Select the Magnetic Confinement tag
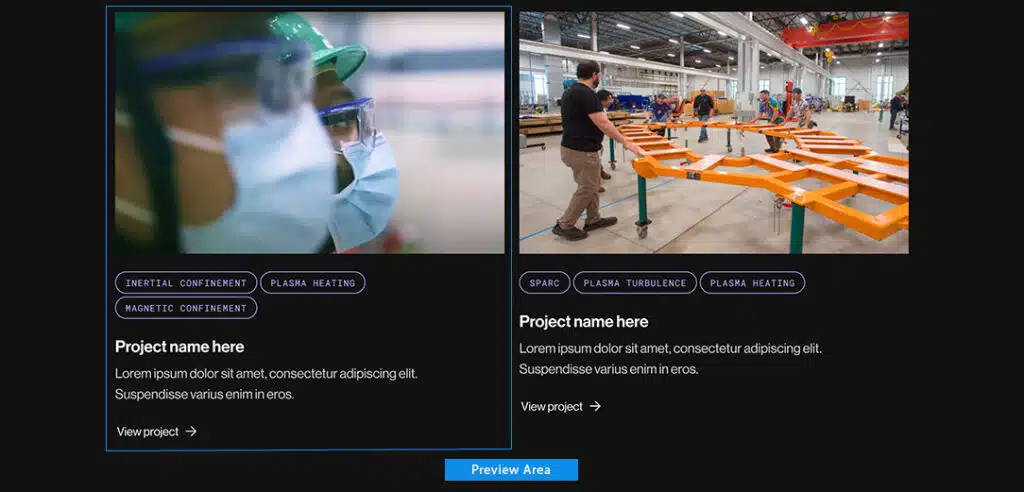Image resolution: width=1024 pixels, height=492 pixels. 186,308
